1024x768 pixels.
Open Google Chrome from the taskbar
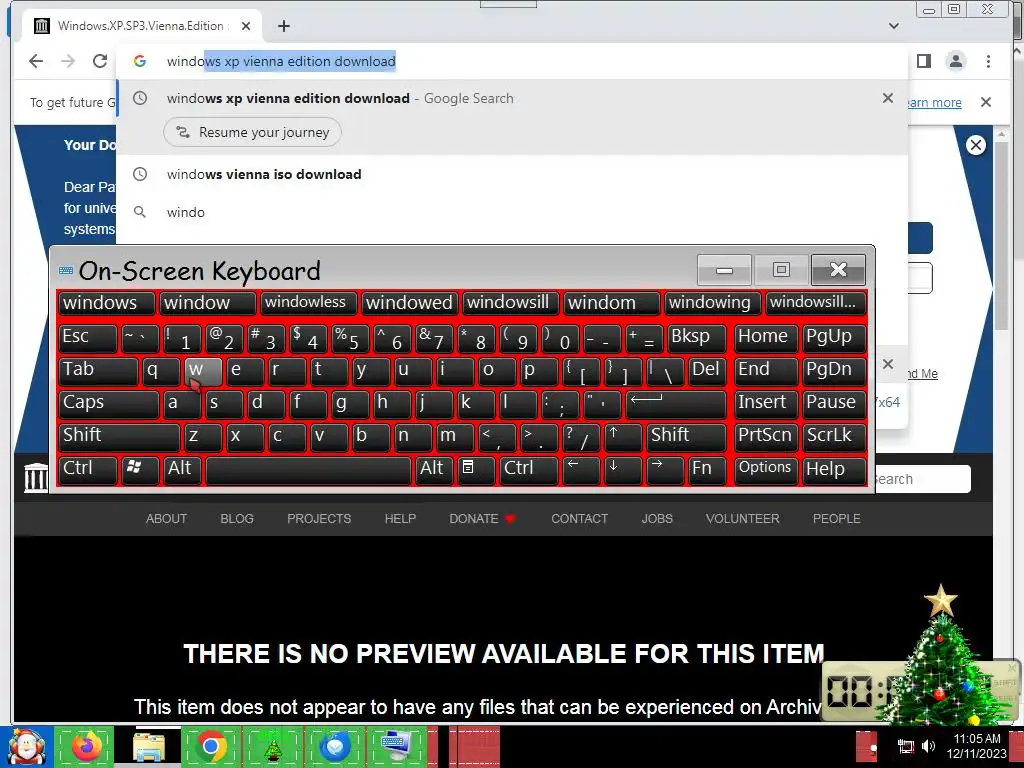click(211, 747)
